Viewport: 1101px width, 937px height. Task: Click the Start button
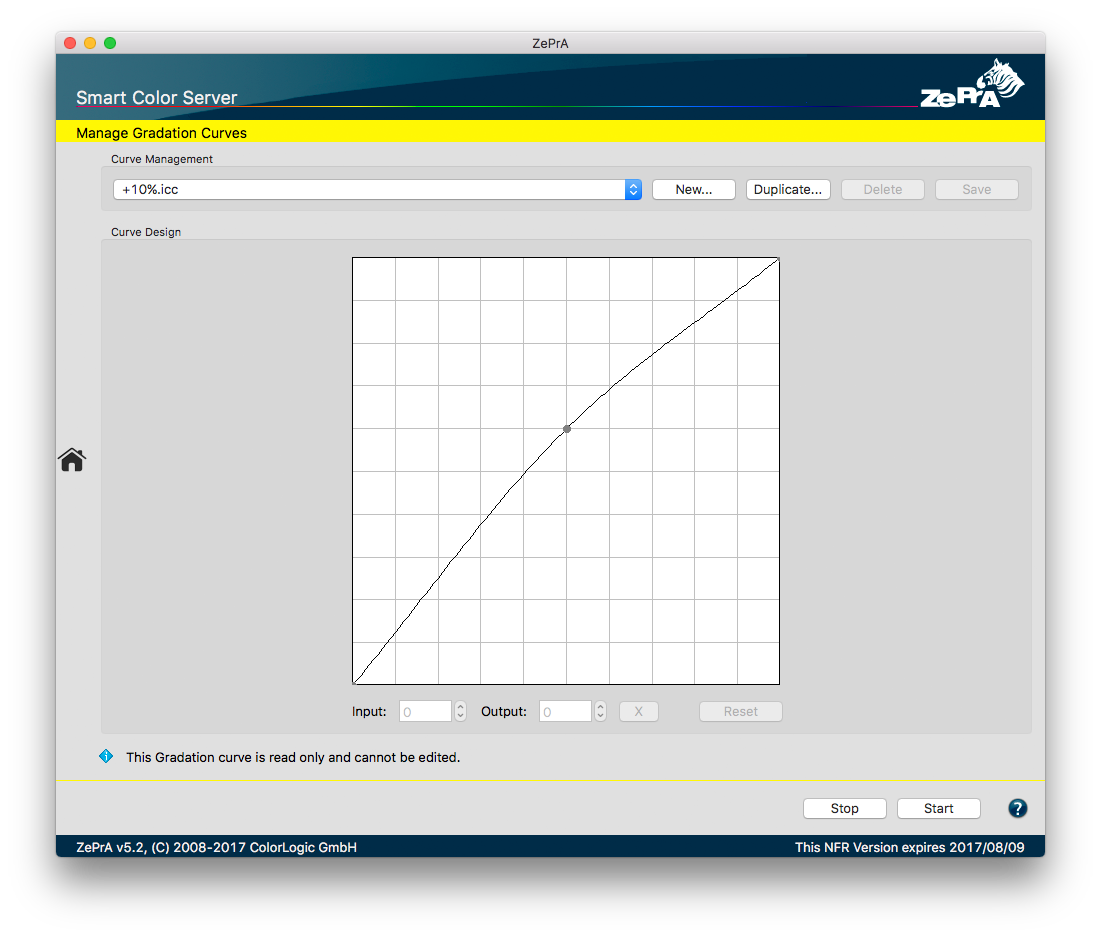pyautogui.click(x=939, y=808)
